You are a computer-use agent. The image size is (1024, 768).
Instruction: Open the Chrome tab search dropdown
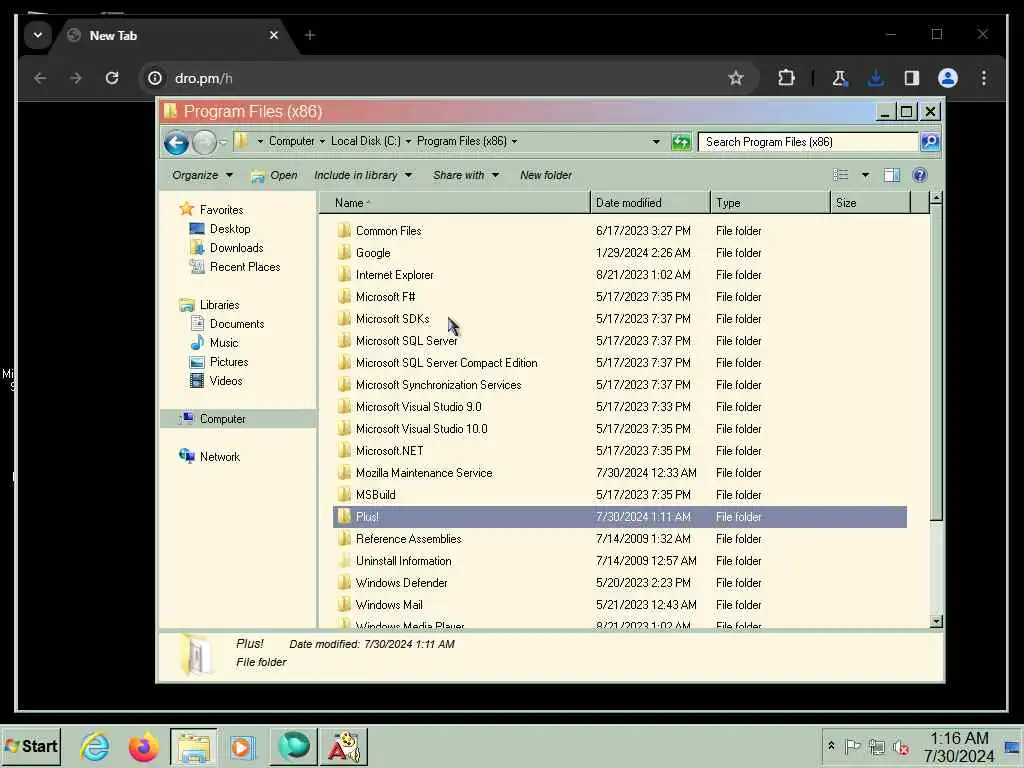38,35
